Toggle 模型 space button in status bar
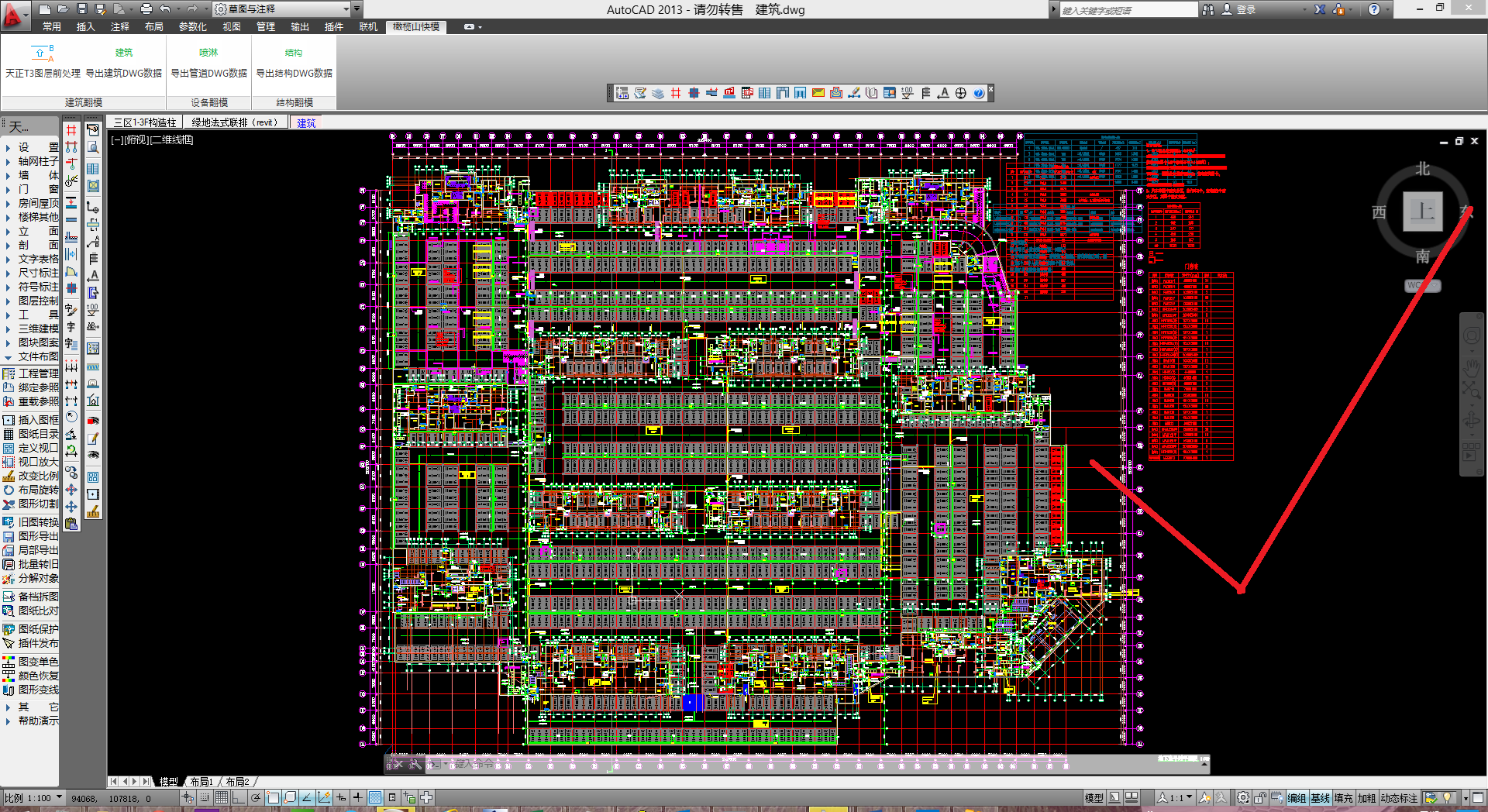This screenshot has height=812, width=1488. pyautogui.click(x=1094, y=798)
